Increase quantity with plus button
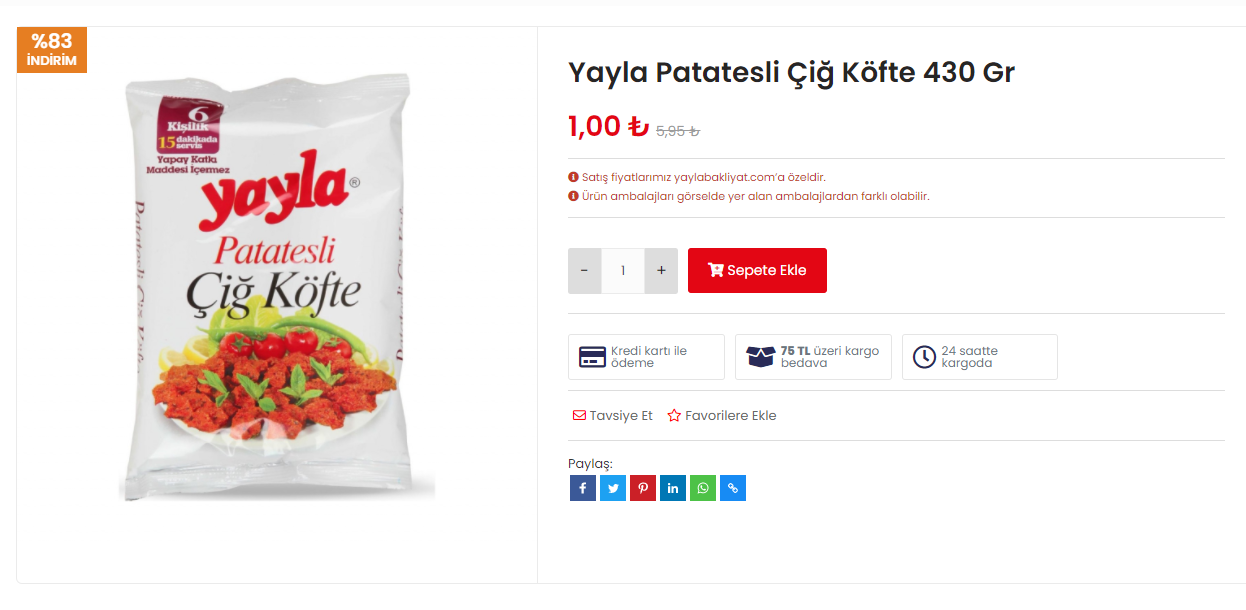The height and width of the screenshot is (610, 1246). pyautogui.click(x=661, y=271)
